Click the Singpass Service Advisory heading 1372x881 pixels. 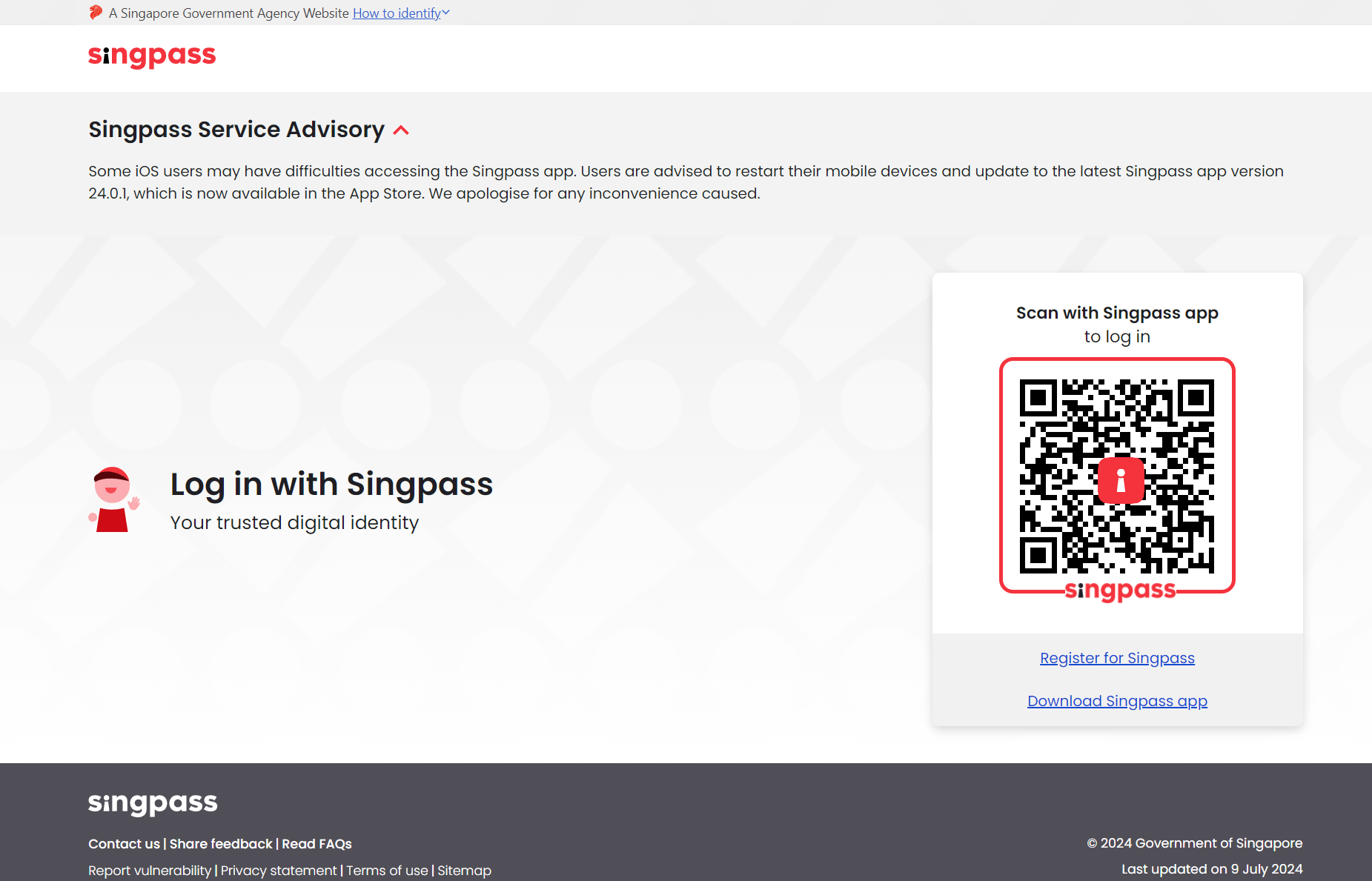coord(236,130)
